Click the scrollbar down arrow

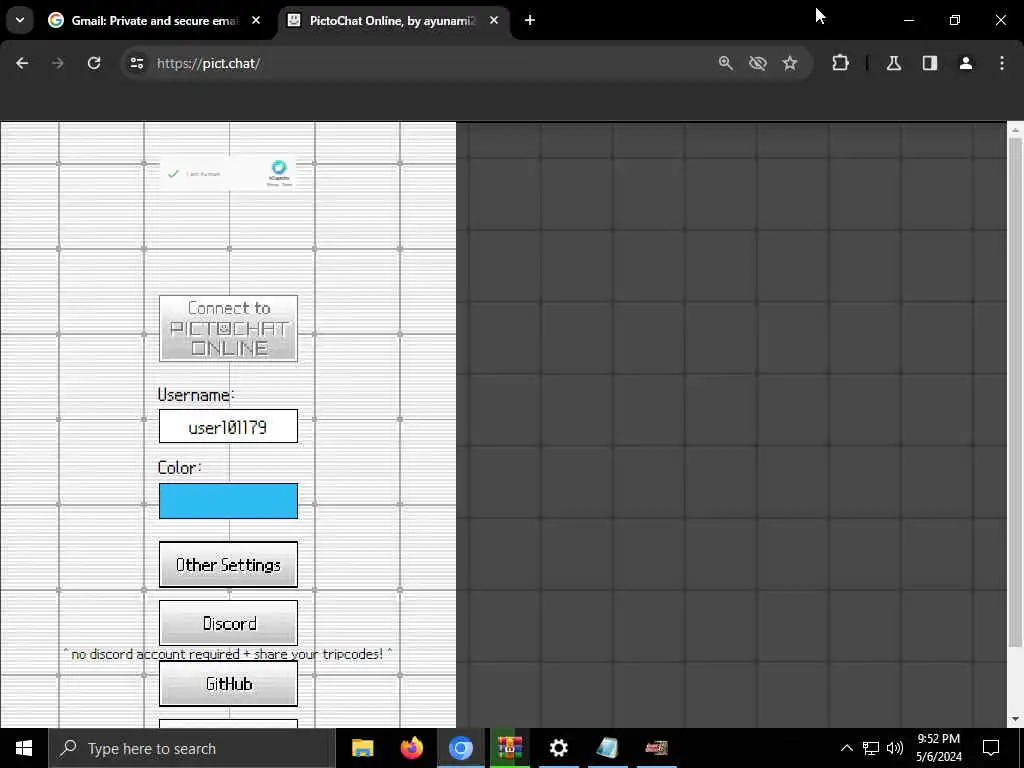(x=1015, y=719)
